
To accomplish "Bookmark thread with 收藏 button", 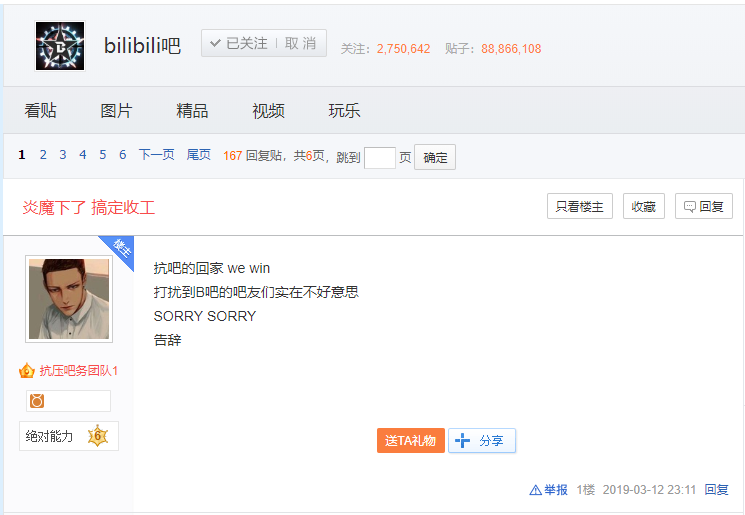I will coord(643,206).
